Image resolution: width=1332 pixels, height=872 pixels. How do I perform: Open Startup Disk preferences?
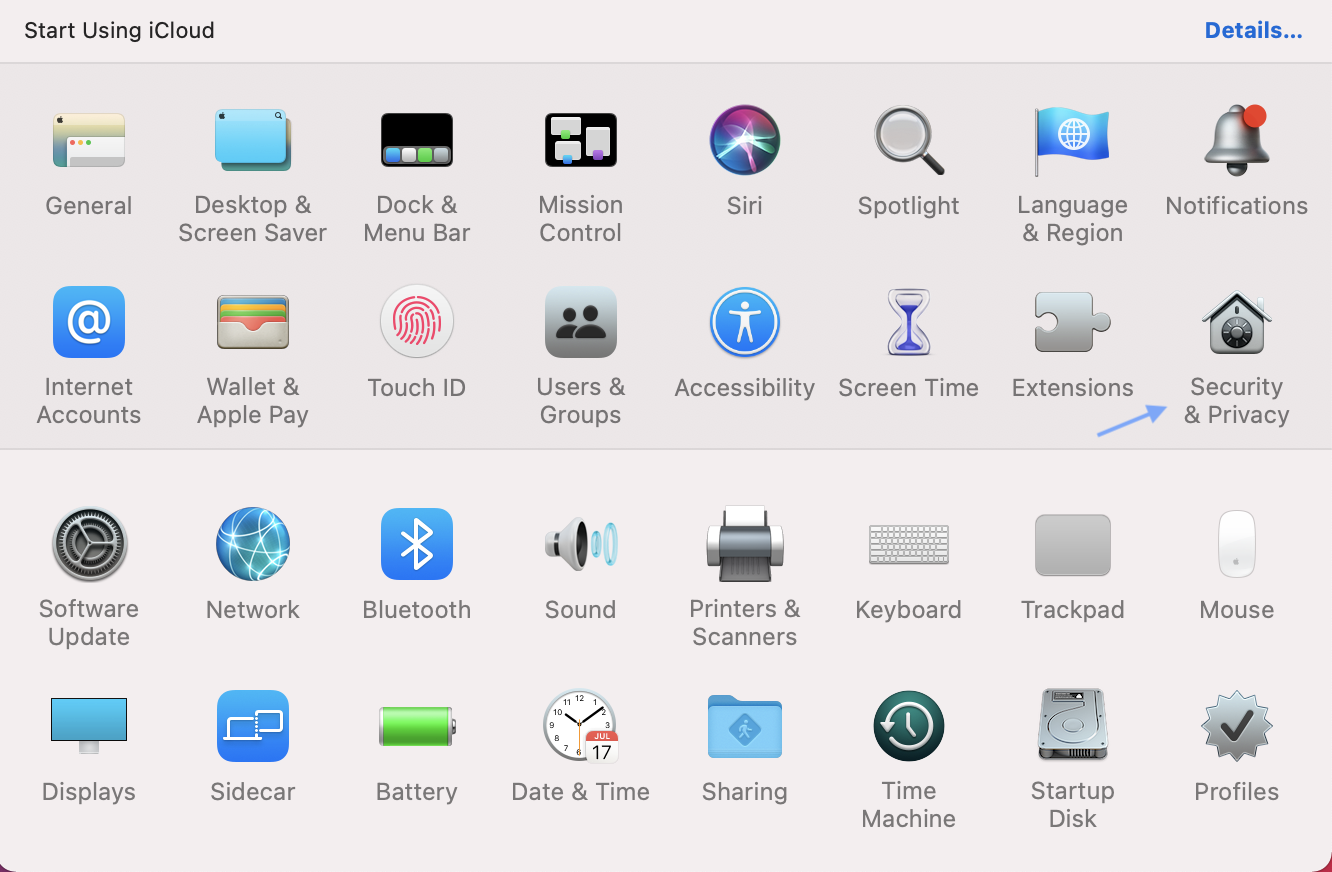(x=1073, y=726)
